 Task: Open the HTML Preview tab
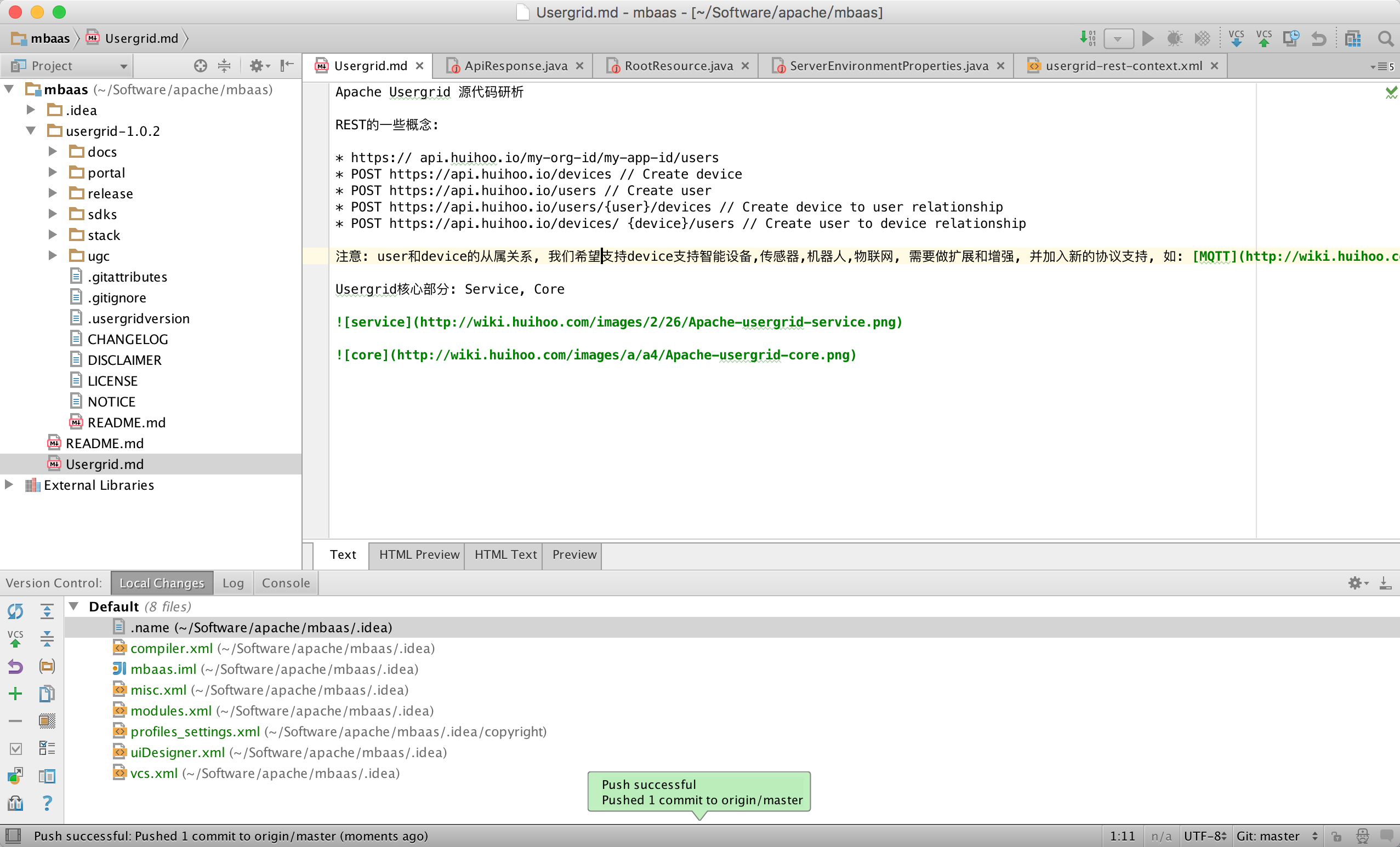pyautogui.click(x=419, y=554)
